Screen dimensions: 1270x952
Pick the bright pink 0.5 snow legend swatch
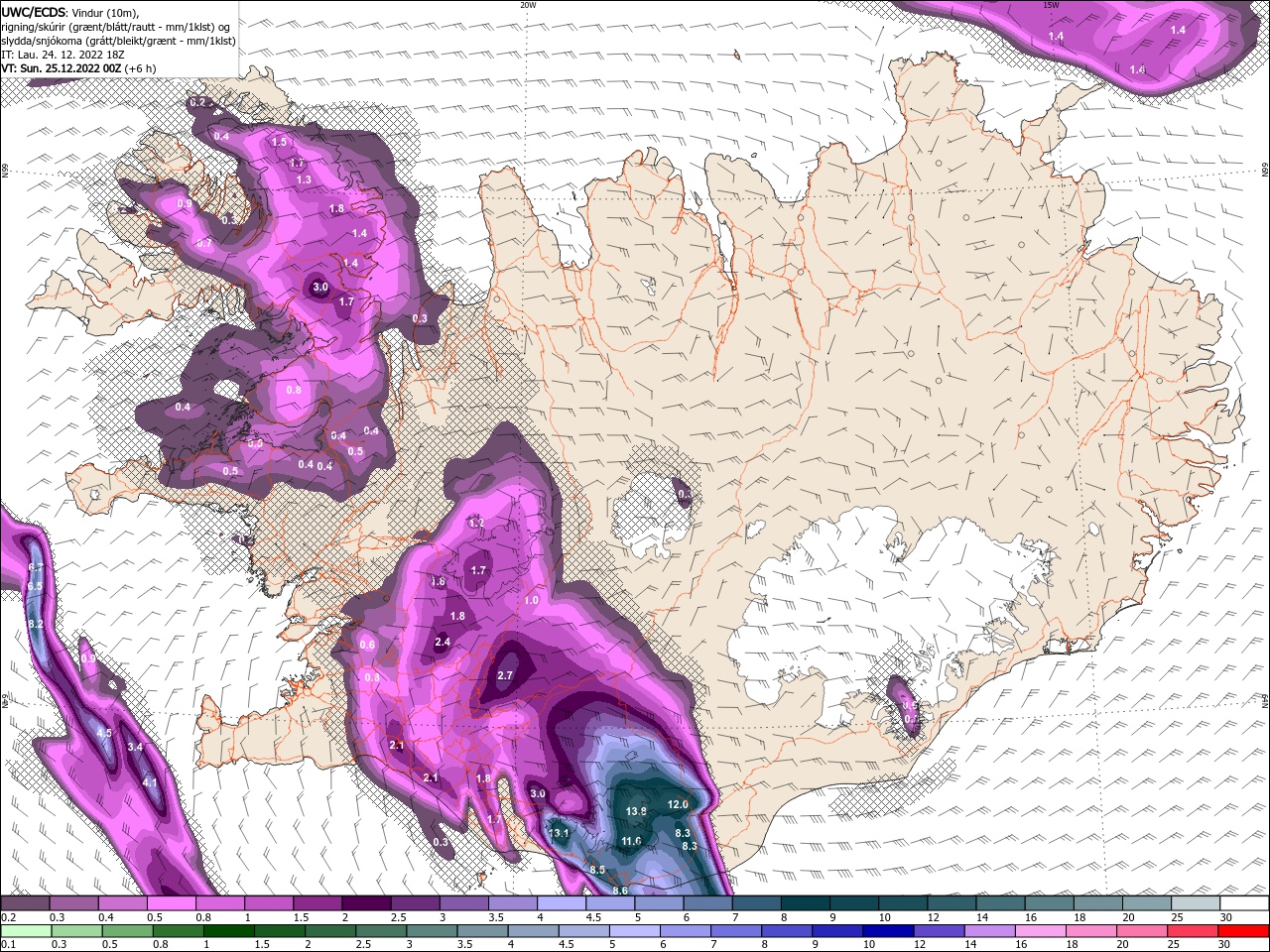171,903
